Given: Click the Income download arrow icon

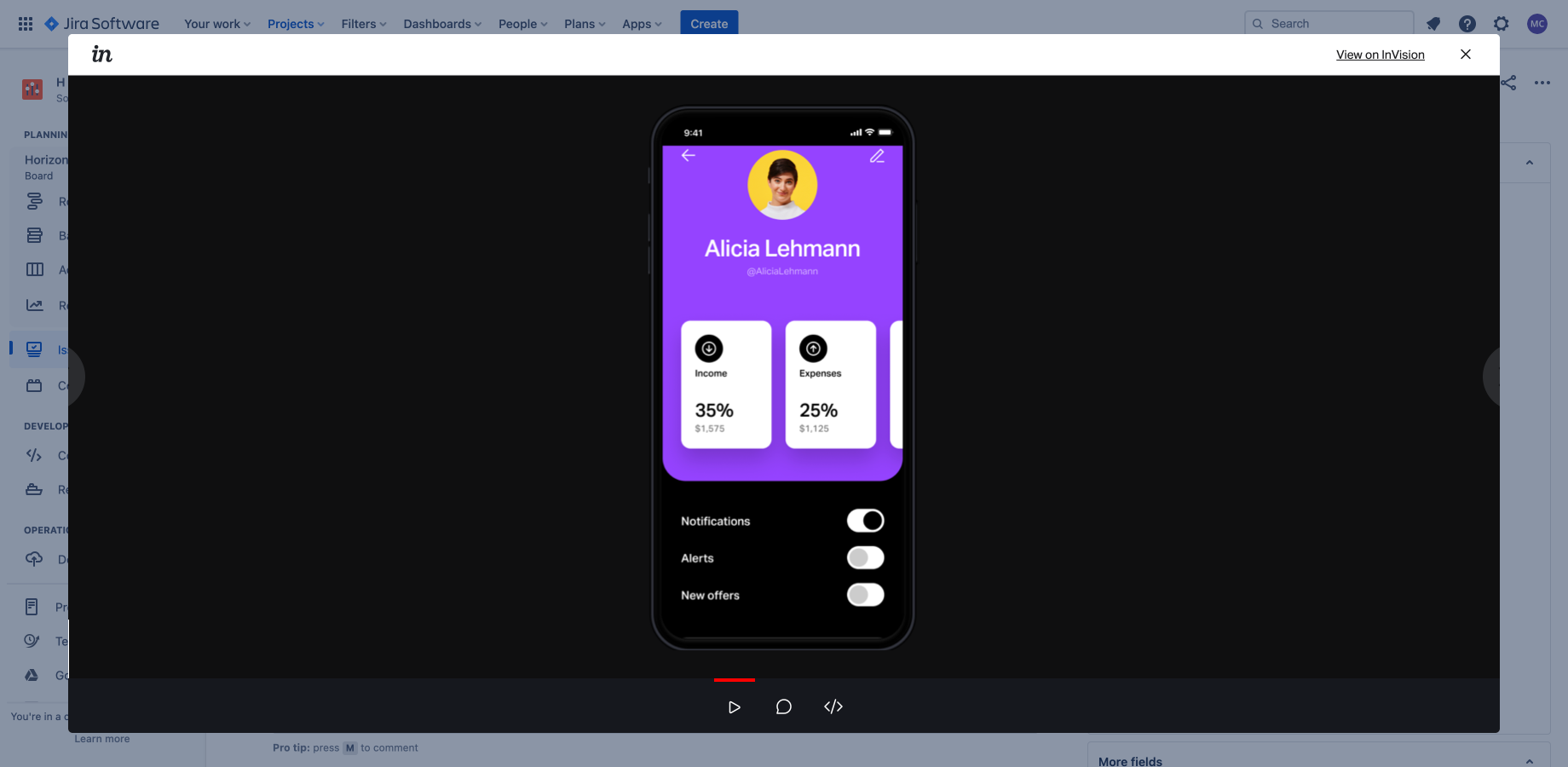Looking at the screenshot, I should tap(709, 349).
